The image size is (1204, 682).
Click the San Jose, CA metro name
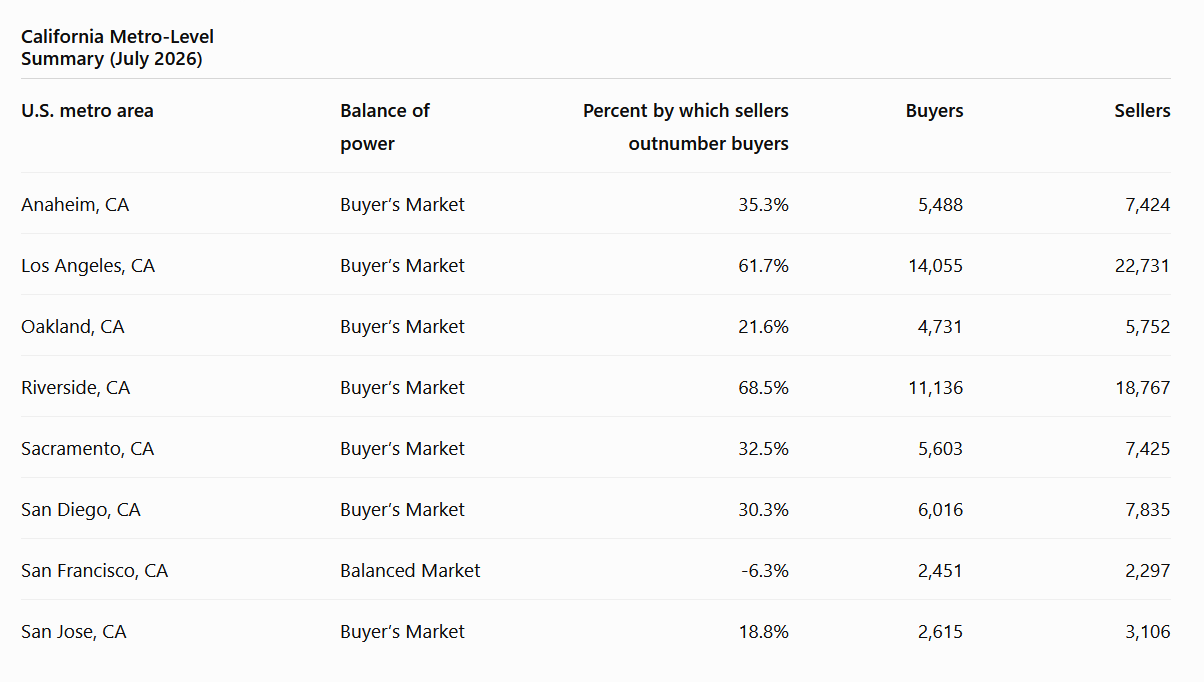coord(74,632)
